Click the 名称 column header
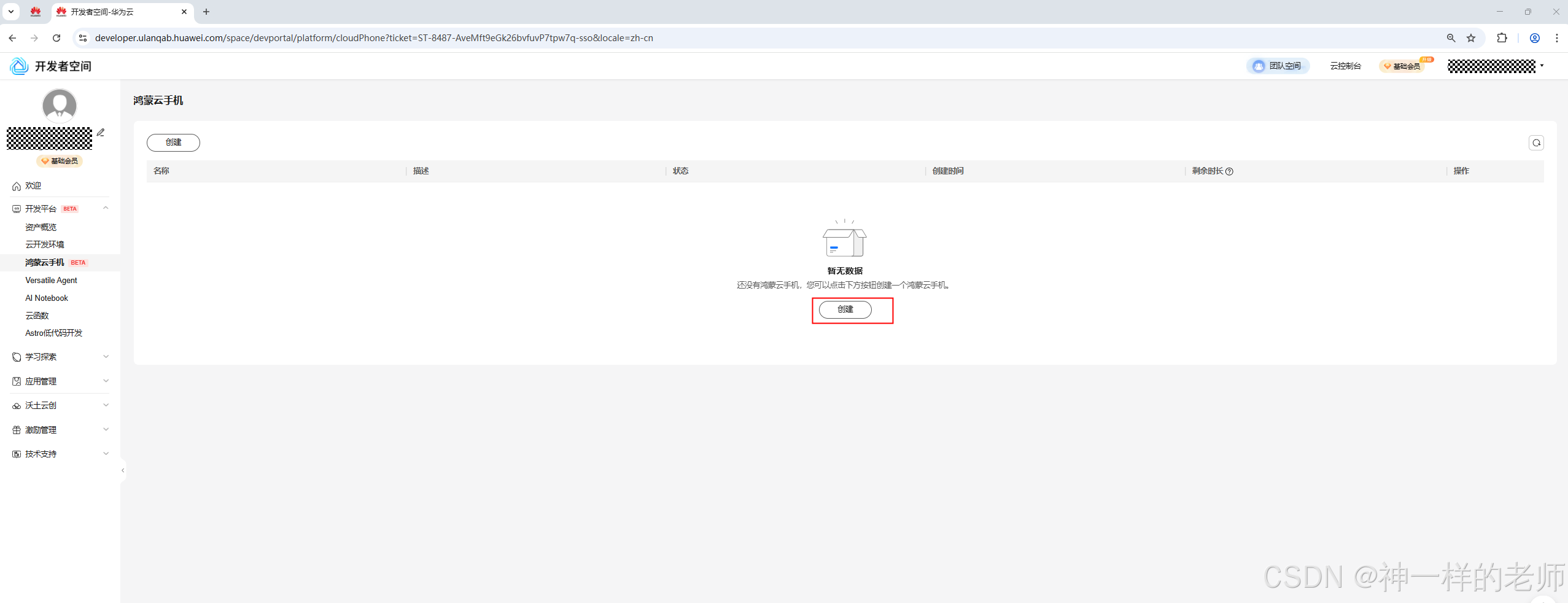The height and width of the screenshot is (603, 1568). point(161,171)
